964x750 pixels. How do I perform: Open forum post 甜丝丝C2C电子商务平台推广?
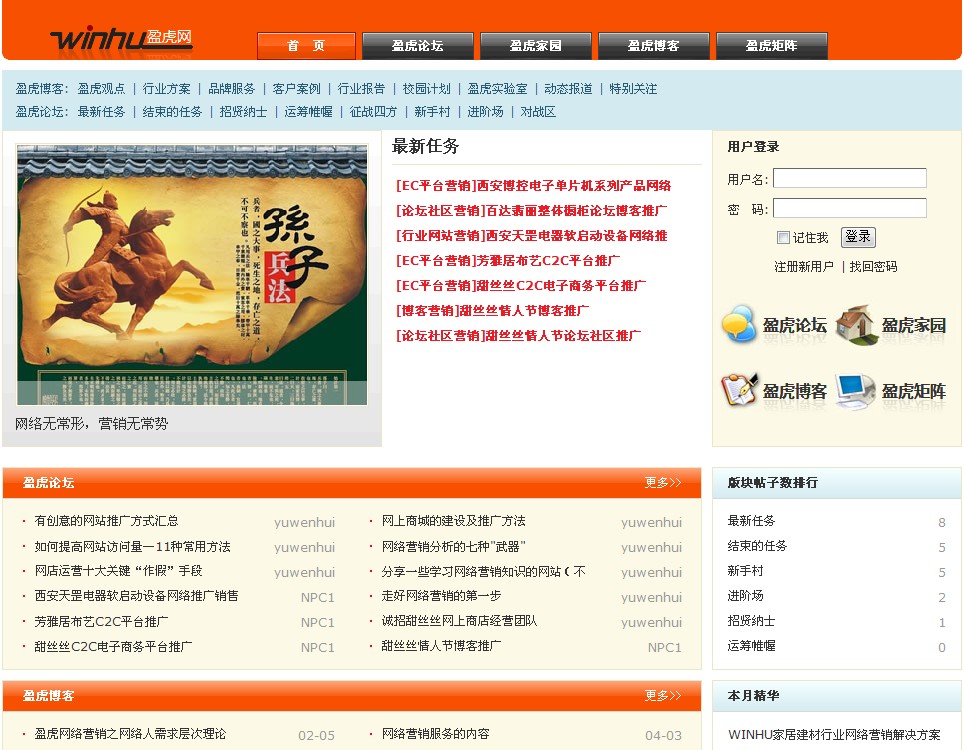(x=113, y=647)
